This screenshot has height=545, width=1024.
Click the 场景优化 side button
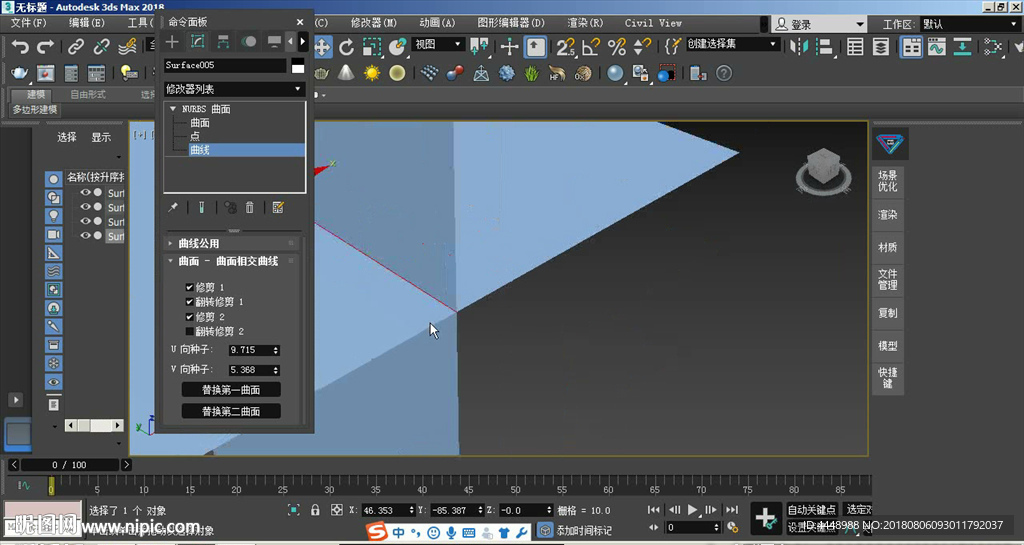click(x=888, y=181)
